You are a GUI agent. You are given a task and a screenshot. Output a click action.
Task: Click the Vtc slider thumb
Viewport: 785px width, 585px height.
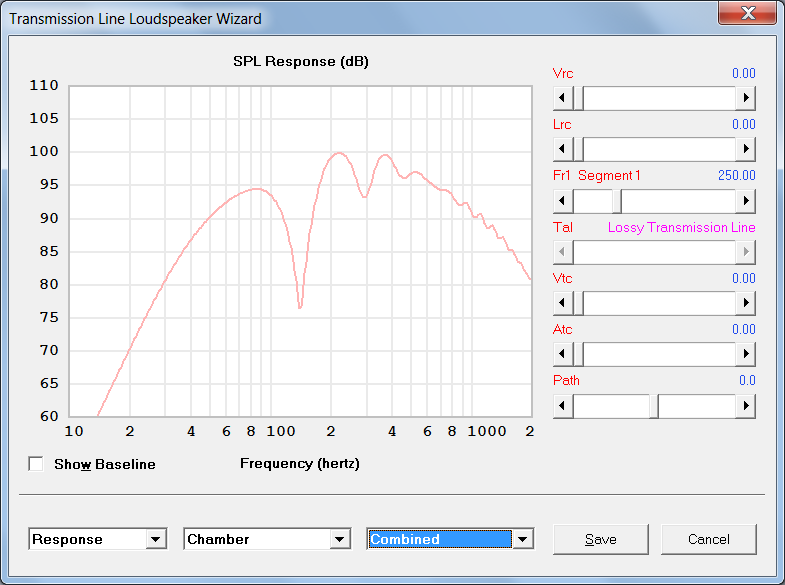pos(578,303)
